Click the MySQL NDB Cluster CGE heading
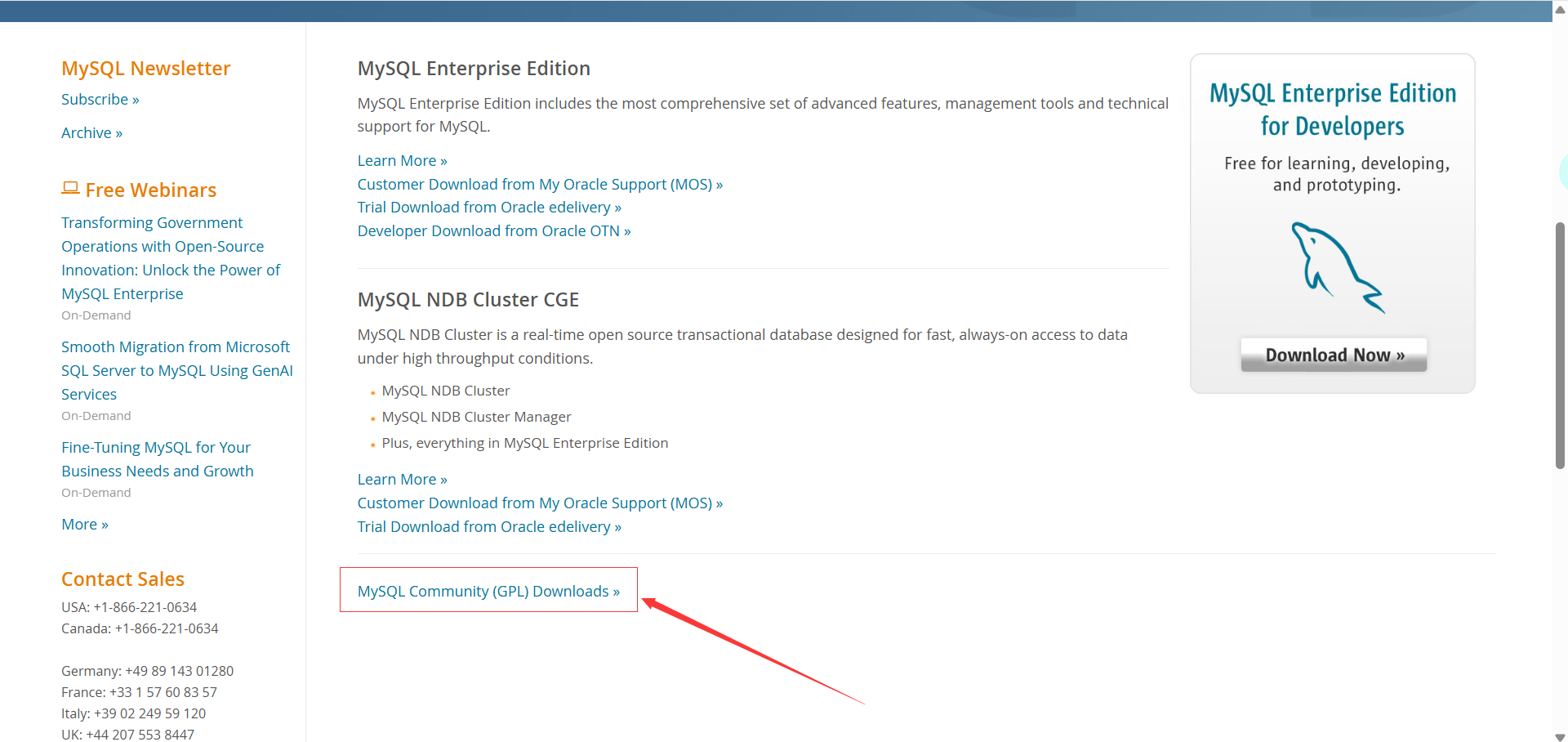Image resolution: width=1568 pixels, height=742 pixels. pyautogui.click(x=468, y=299)
